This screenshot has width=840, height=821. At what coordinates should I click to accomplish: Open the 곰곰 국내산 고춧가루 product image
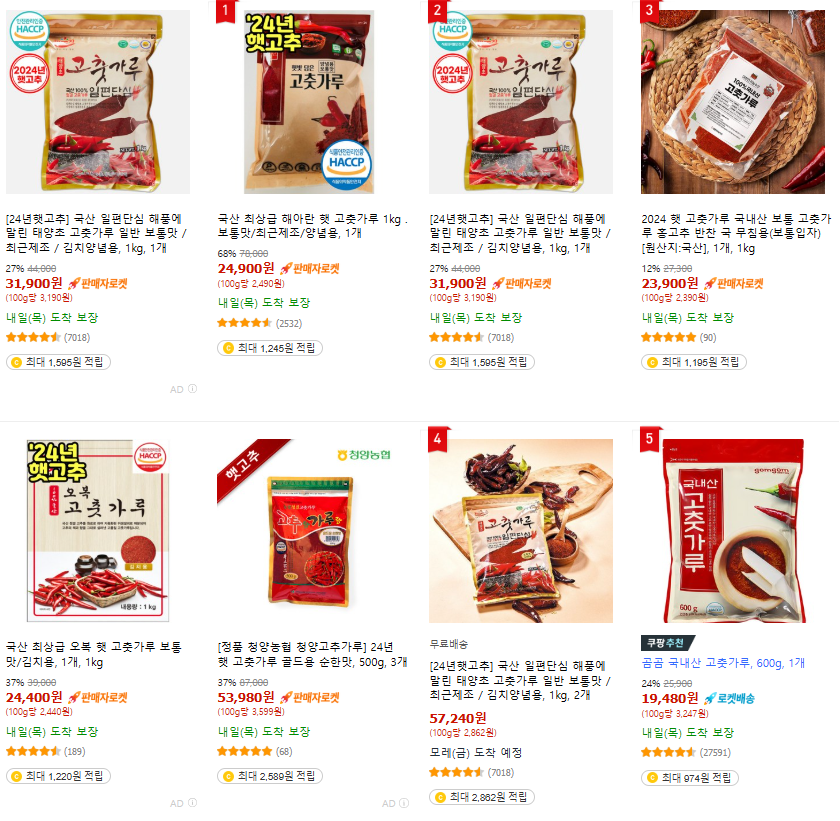(732, 530)
